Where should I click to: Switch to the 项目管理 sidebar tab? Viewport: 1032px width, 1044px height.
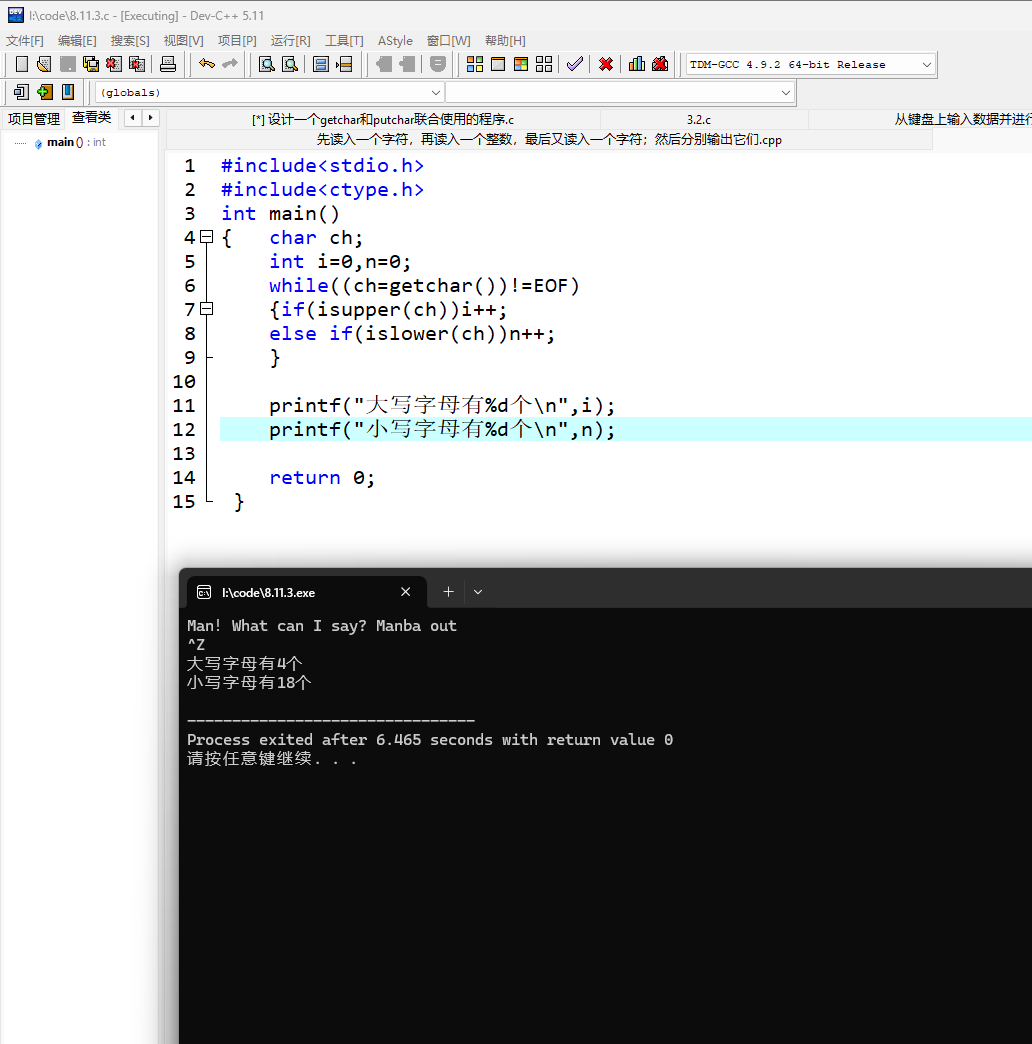click(34, 119)
